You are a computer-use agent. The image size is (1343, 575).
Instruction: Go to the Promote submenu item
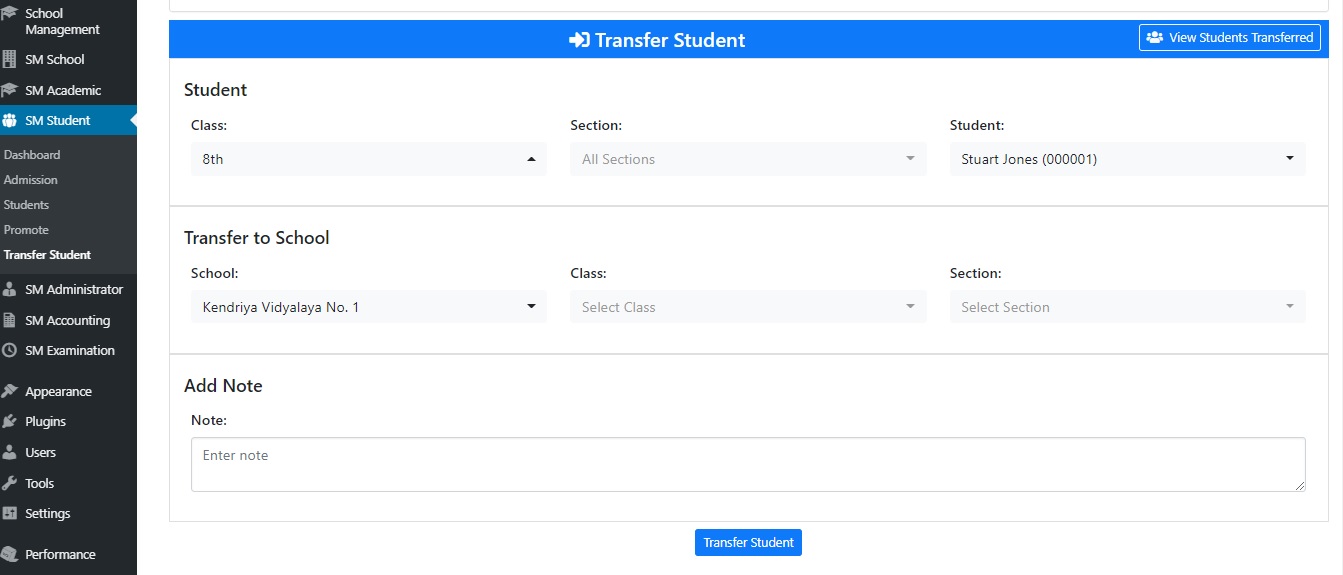tap(26, 230)
